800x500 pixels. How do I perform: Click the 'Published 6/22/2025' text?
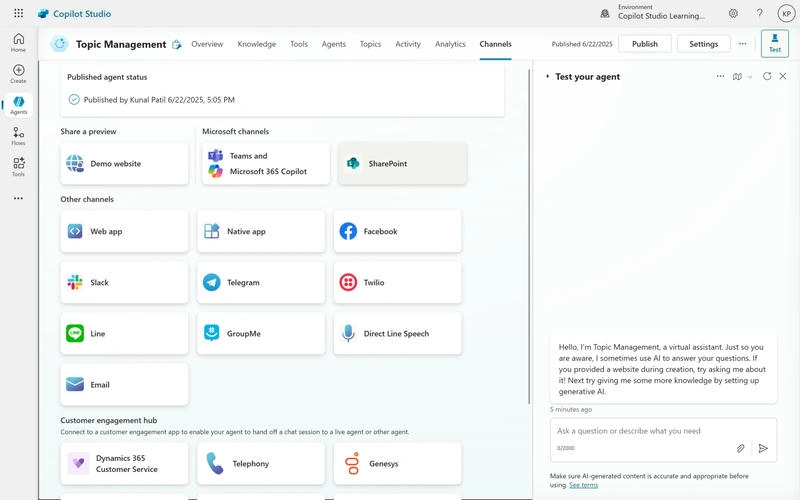click(x=582, y=44)
